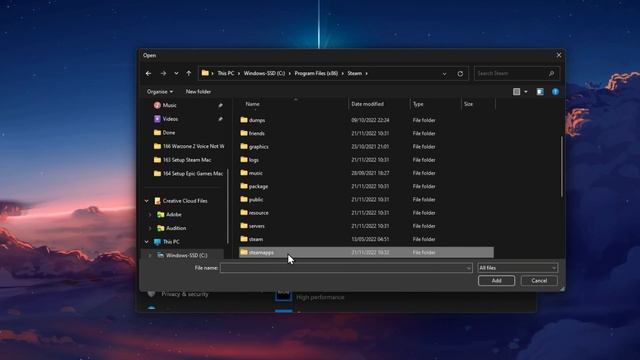Click the Cancel button
This screenshot has height=360, width=640.
pyautogui.click(x=539, y=281)
